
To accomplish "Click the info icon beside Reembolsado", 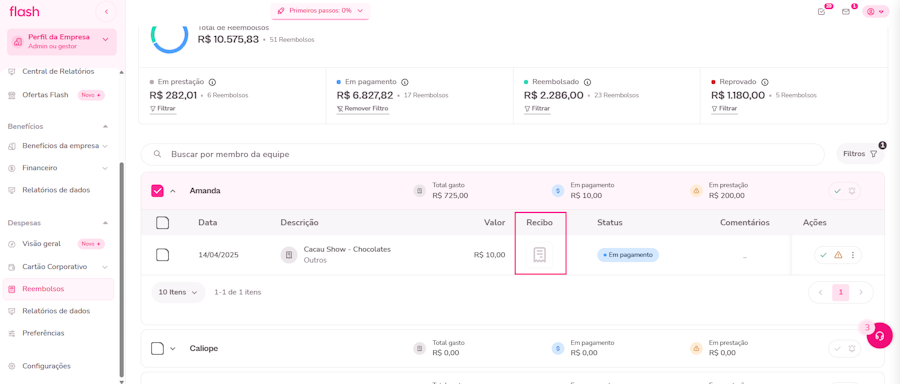I will tap(588, 82).
